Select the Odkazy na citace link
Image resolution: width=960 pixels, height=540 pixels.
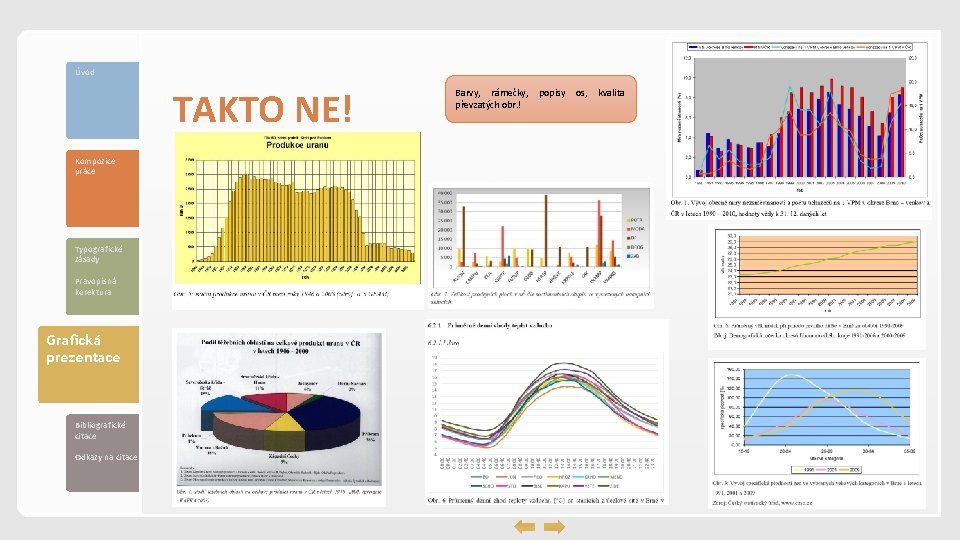[x=106, y=457]
